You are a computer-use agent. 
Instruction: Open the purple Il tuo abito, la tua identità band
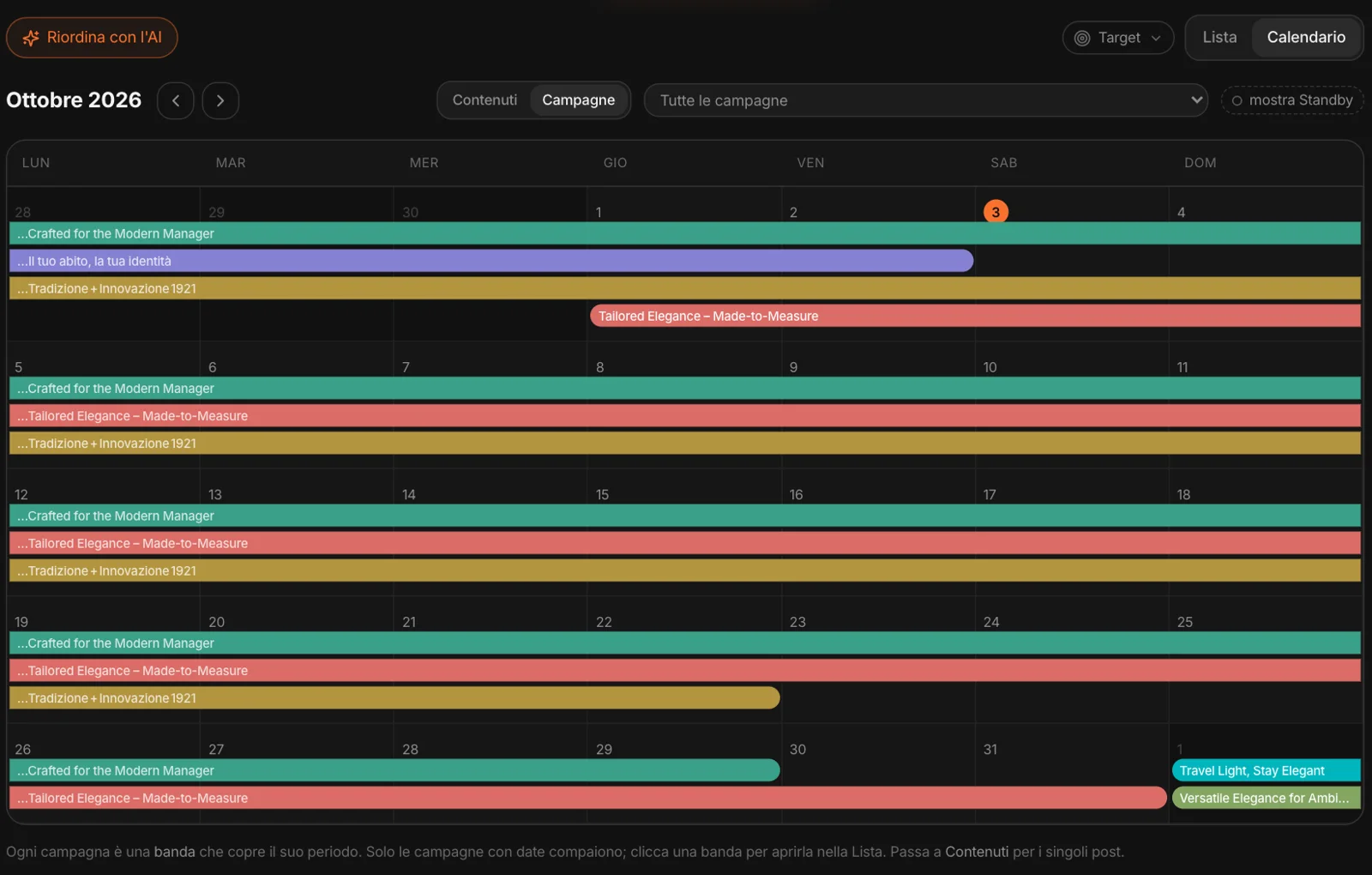(491, 261)
